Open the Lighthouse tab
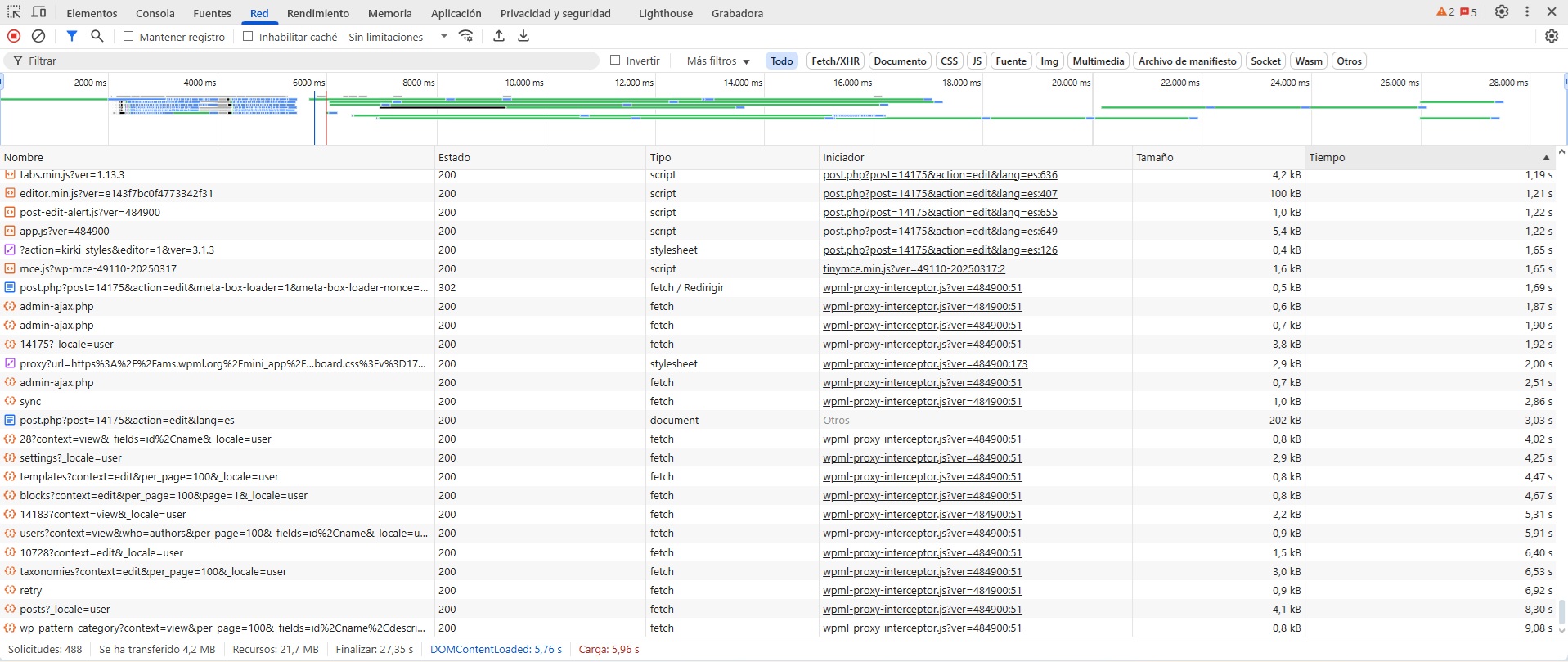Viewport: 1568px width, 662px height. tap(666, 13)
